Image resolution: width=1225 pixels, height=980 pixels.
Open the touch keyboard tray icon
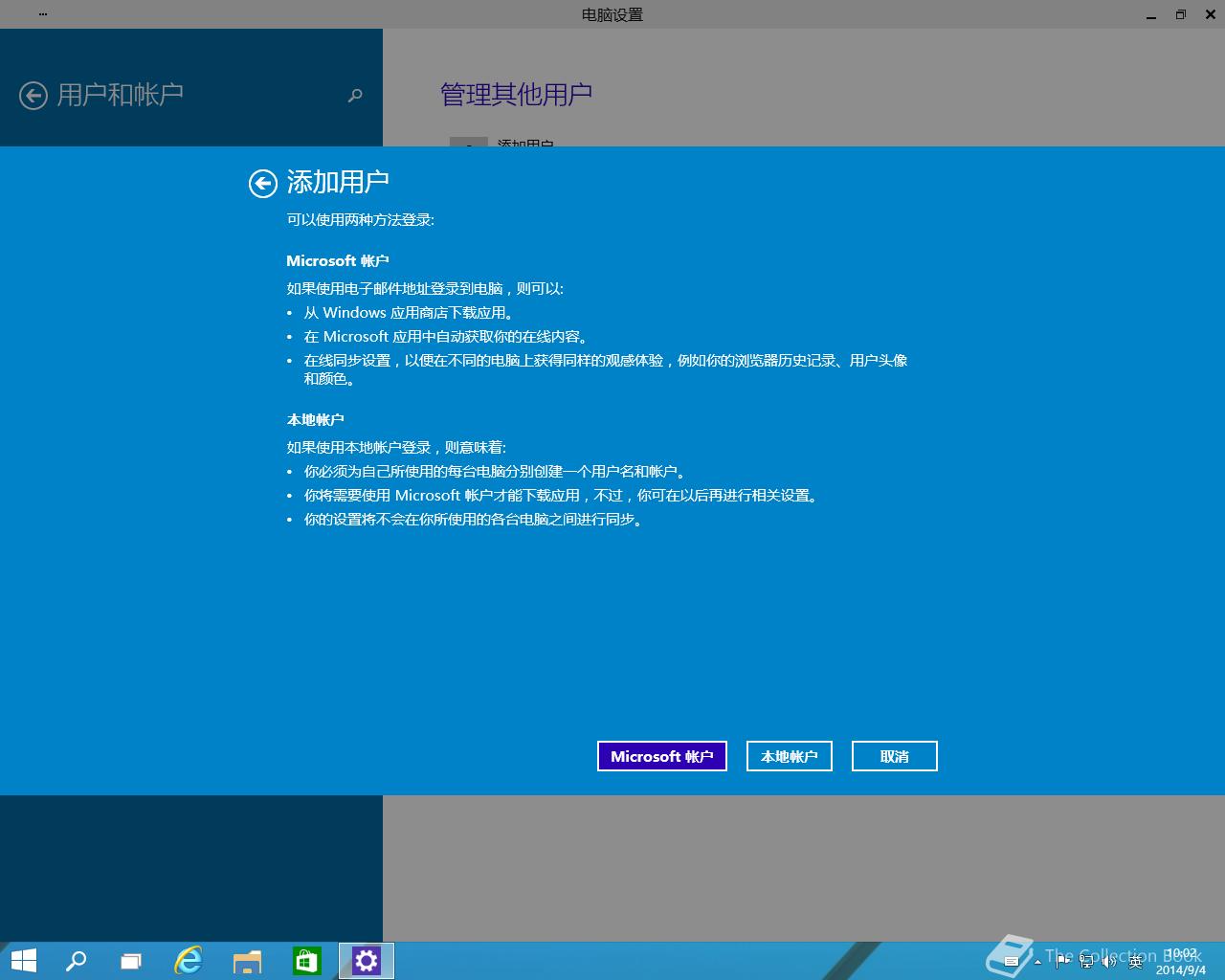point(1011,961)
